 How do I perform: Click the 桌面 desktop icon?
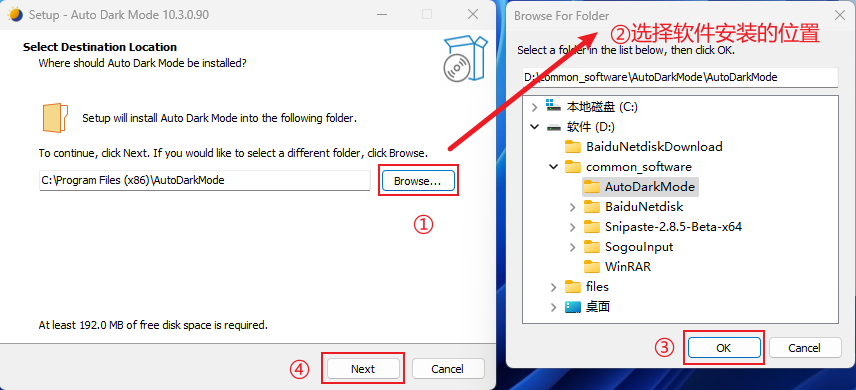pos(573,307)
